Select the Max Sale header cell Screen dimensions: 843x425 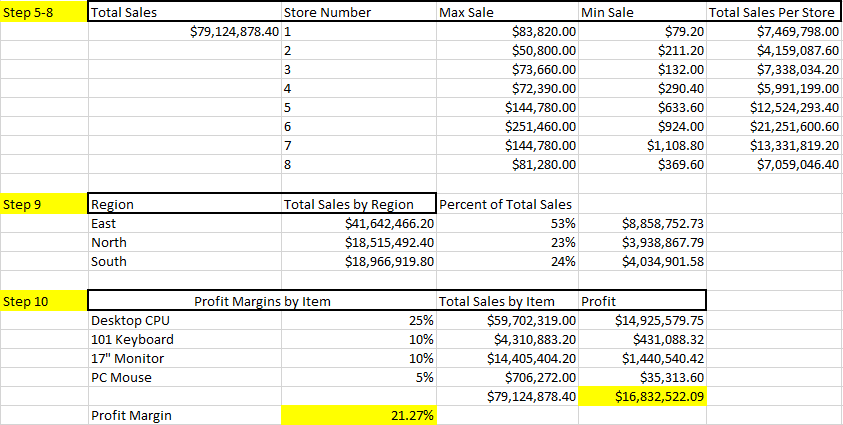click(507, 12)
